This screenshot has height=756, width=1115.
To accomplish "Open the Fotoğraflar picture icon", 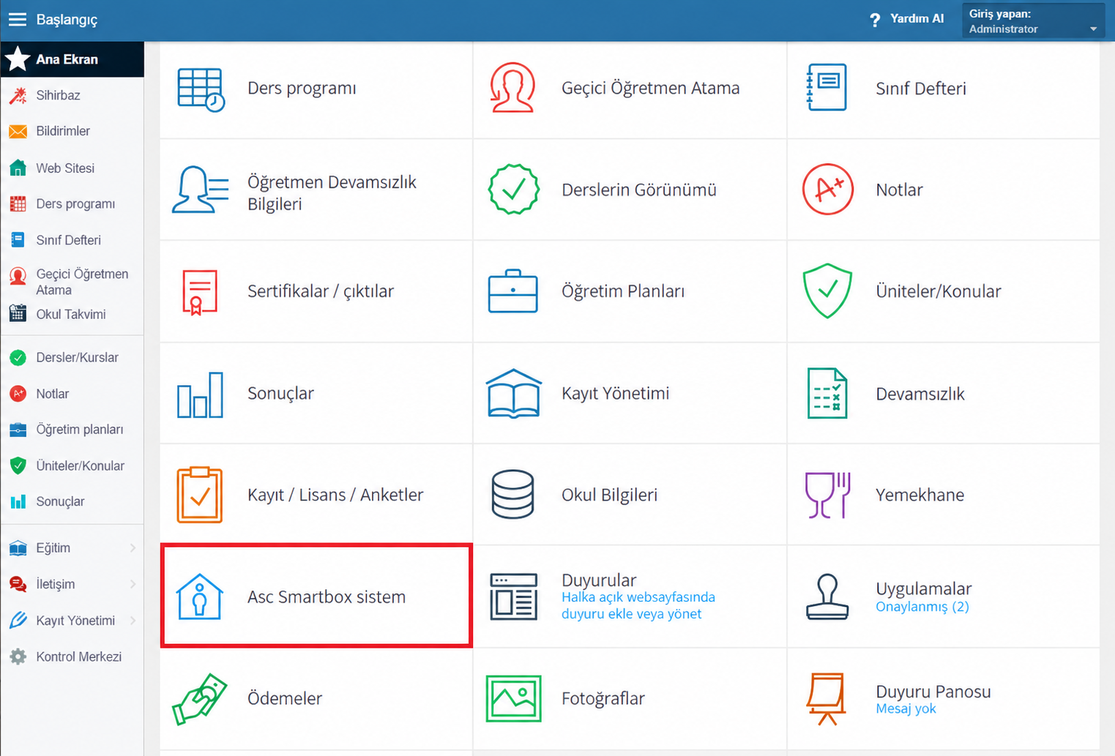I will [513, 698].
